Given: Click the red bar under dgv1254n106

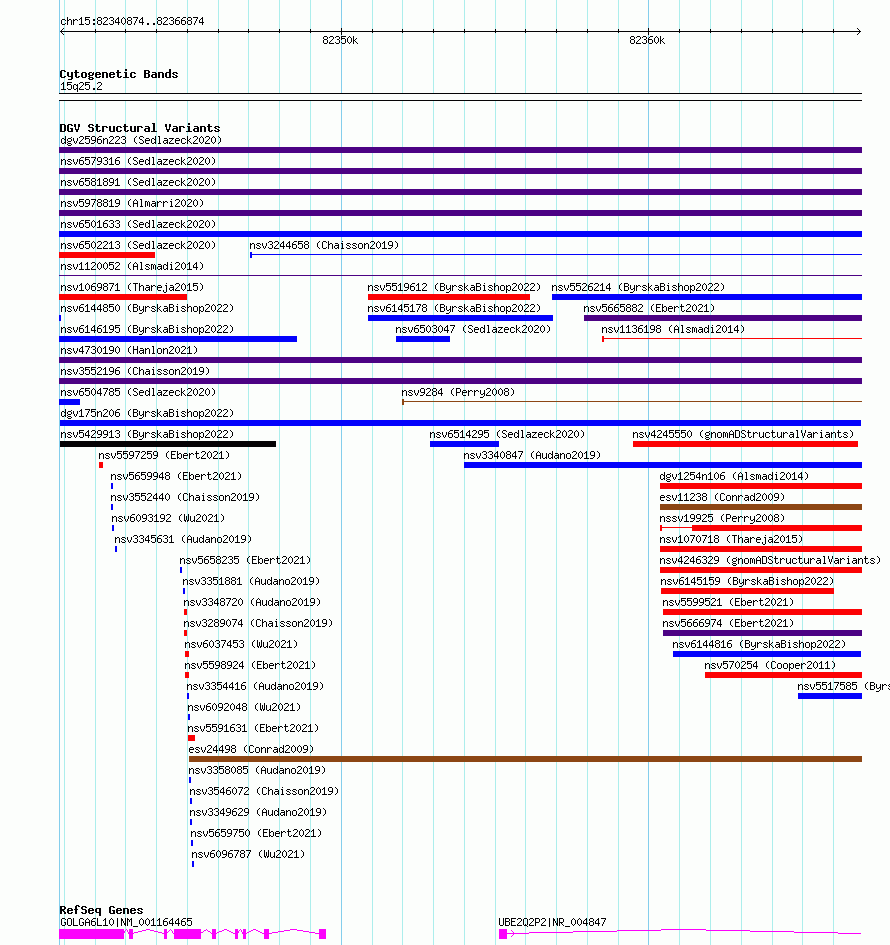Looking at the screenshot, I should click(x=760, y=486).
